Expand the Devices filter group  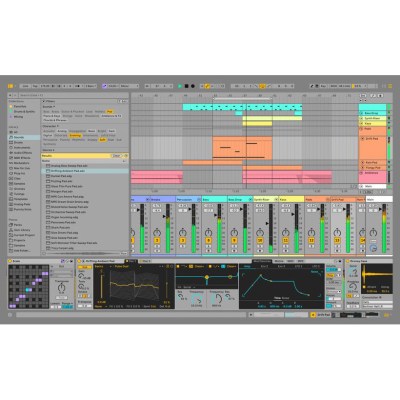(49, 150)
